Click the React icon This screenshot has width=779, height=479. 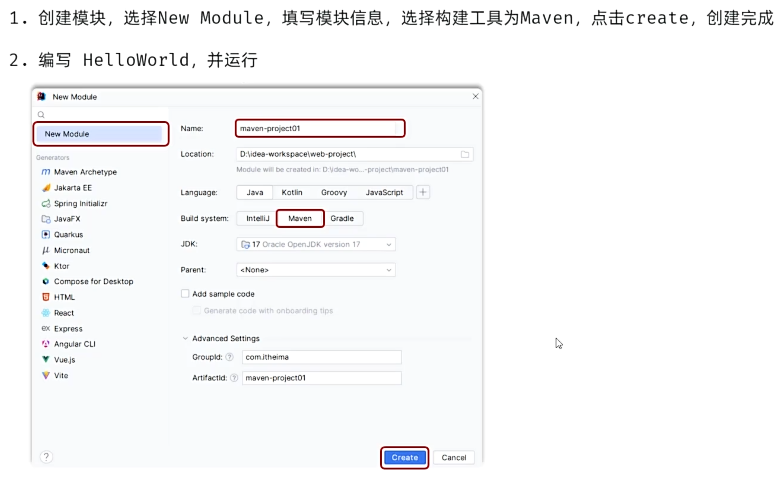click(x=46, y=313)
